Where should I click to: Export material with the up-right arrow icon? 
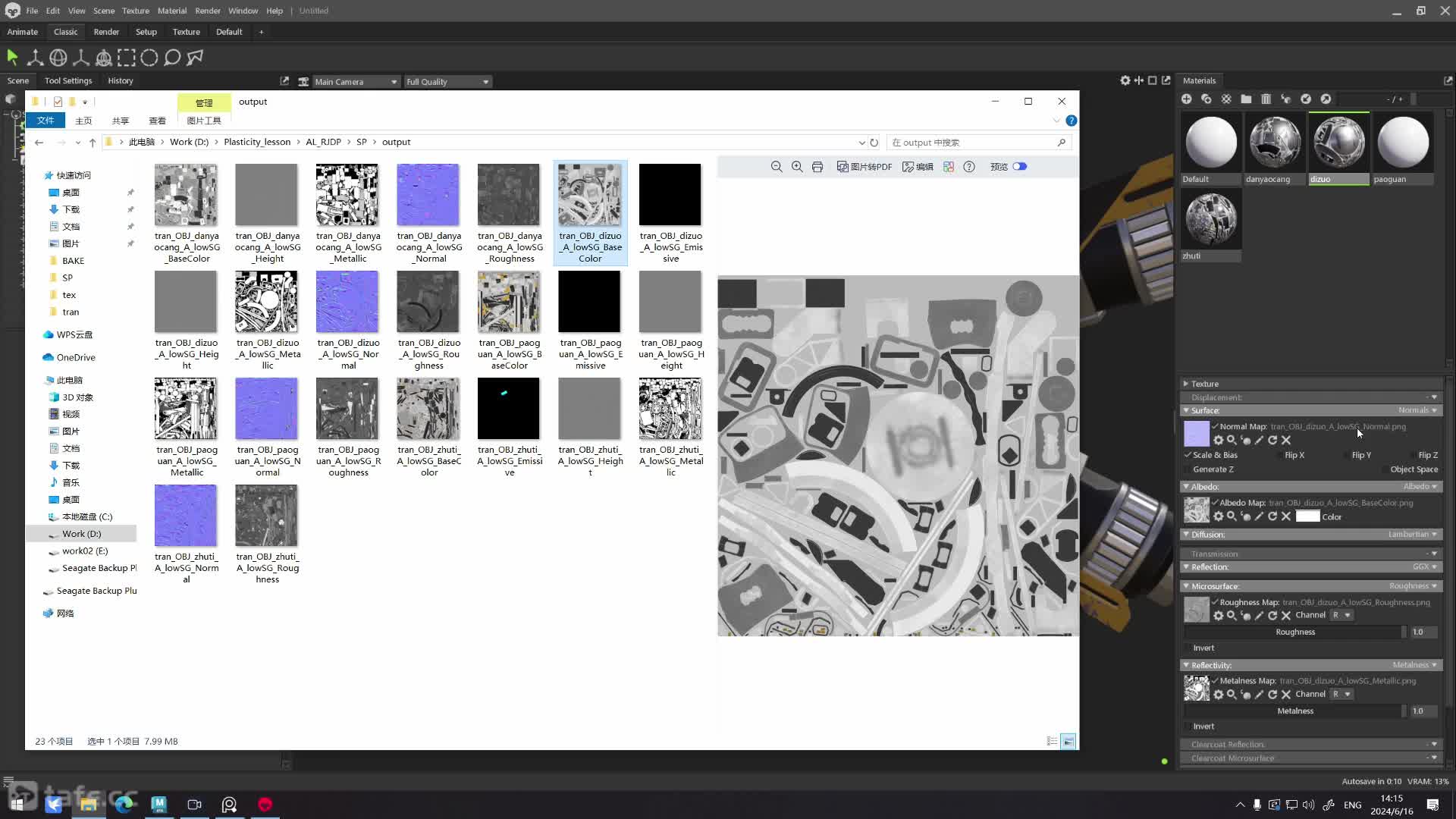(1326, 99)
